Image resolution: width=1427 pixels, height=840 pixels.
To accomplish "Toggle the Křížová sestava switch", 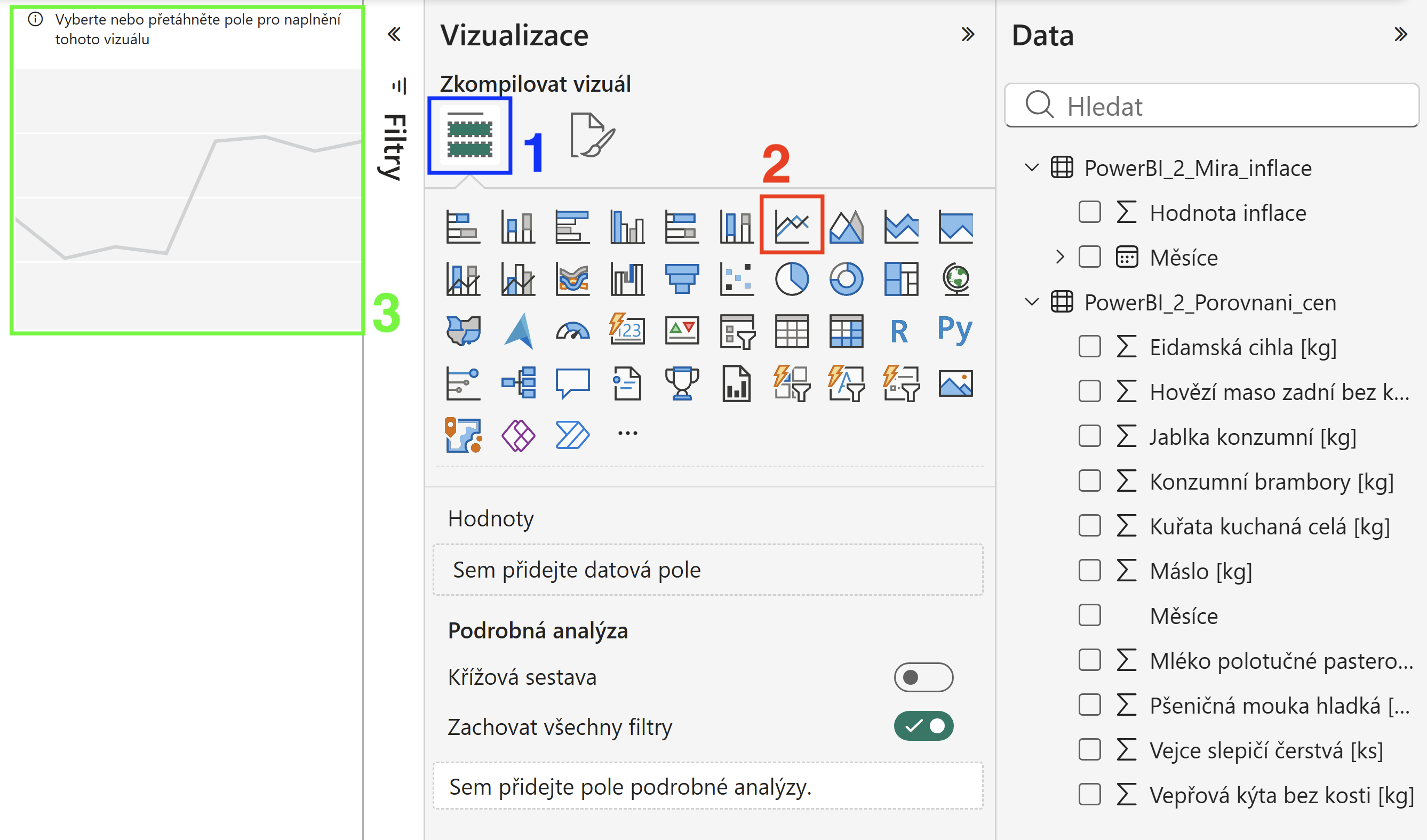I will pos(923,677).
